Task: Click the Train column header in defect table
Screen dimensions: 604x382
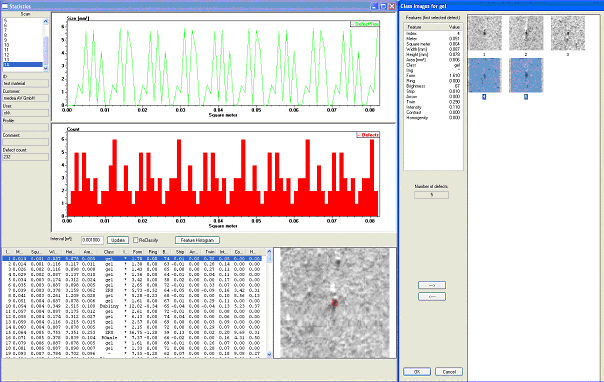Action: pyautogui.click(x=210, y=252)
